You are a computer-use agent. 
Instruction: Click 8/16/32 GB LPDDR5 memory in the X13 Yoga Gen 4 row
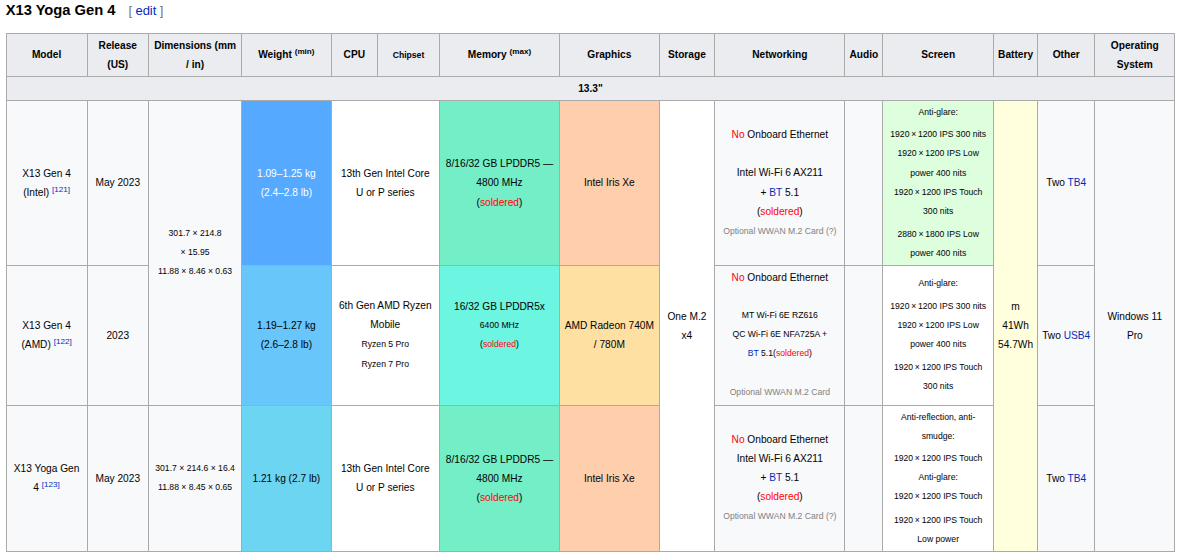[499, 478]
